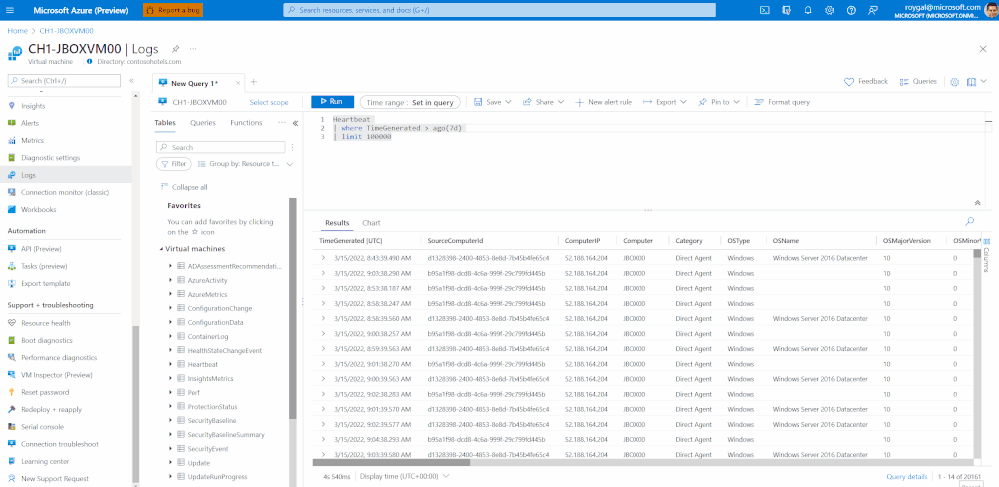Open the Columns panel on the right
Viewport: 999px width, 487px height.
tap(986, 255)
